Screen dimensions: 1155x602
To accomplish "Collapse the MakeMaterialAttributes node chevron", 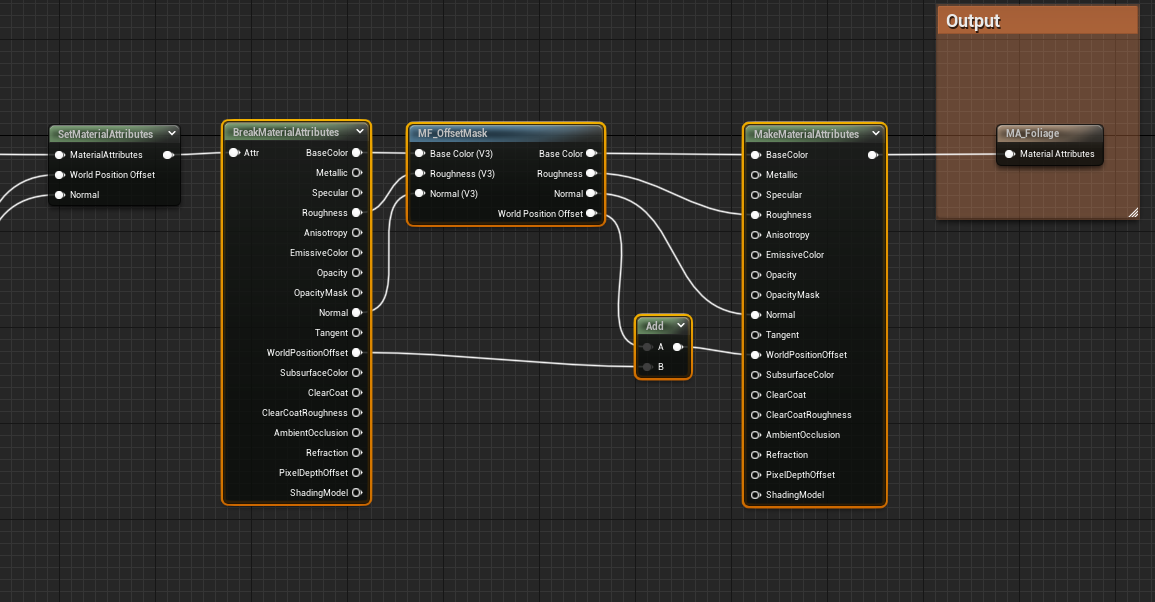I will pos(876,133).
